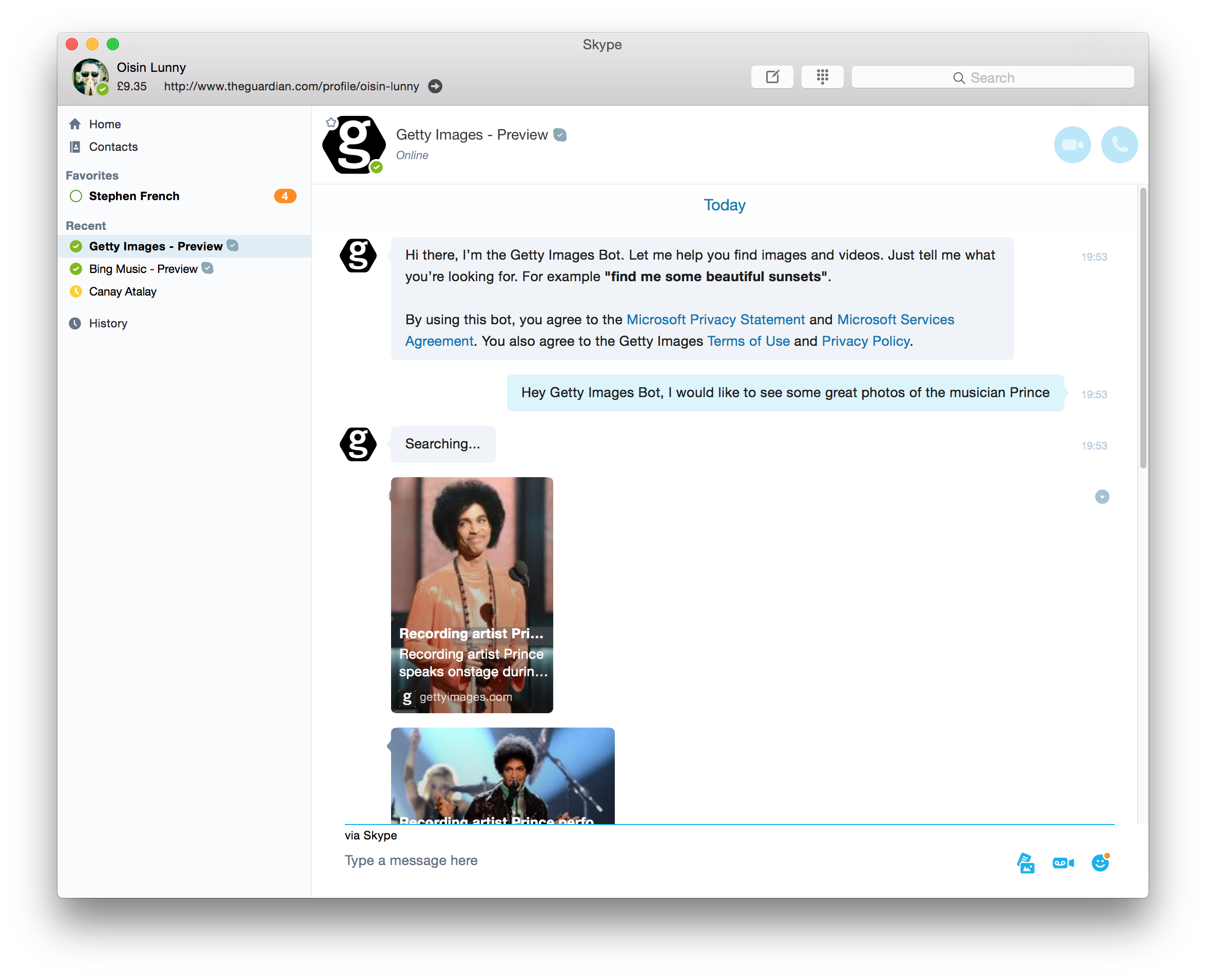Open the Microsoft Services Agreement link

pos(896,320)
